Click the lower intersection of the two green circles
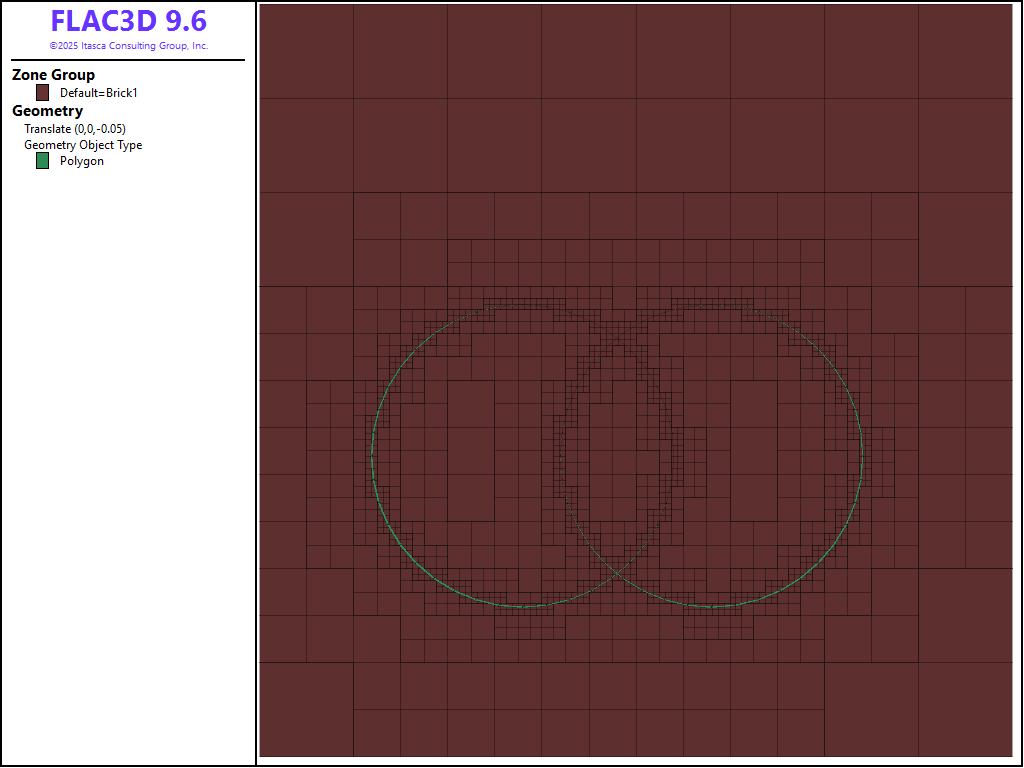This screenshot has width=1024, height=768. click(x=617, y=572)
